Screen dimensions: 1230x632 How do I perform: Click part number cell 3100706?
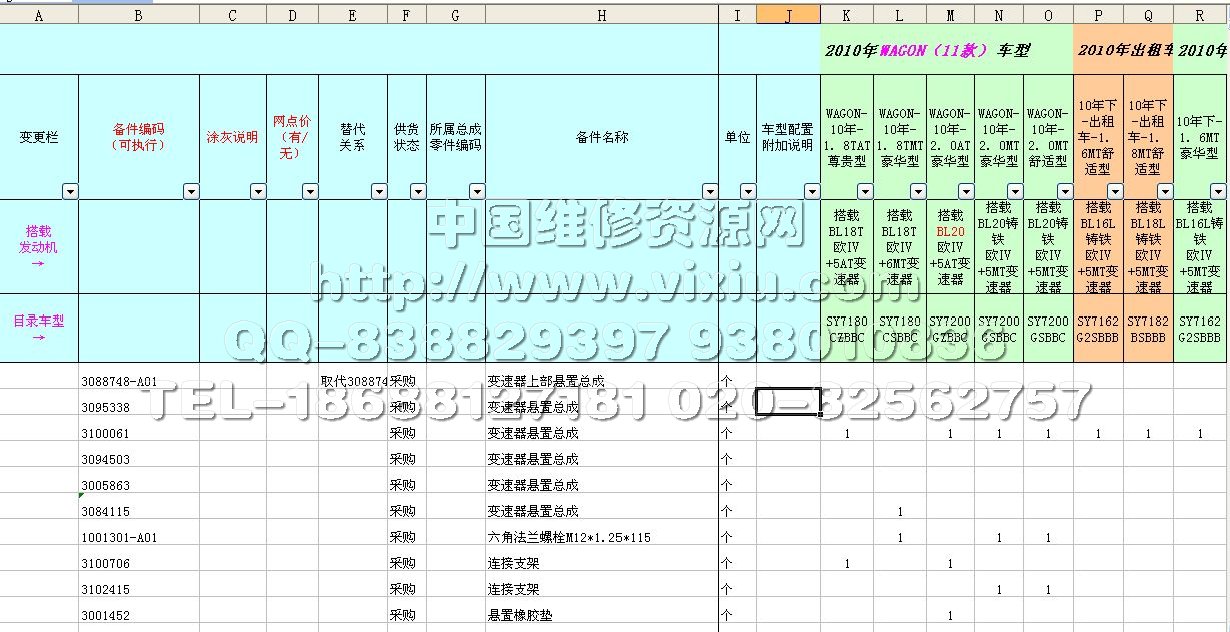pos(106,563)
